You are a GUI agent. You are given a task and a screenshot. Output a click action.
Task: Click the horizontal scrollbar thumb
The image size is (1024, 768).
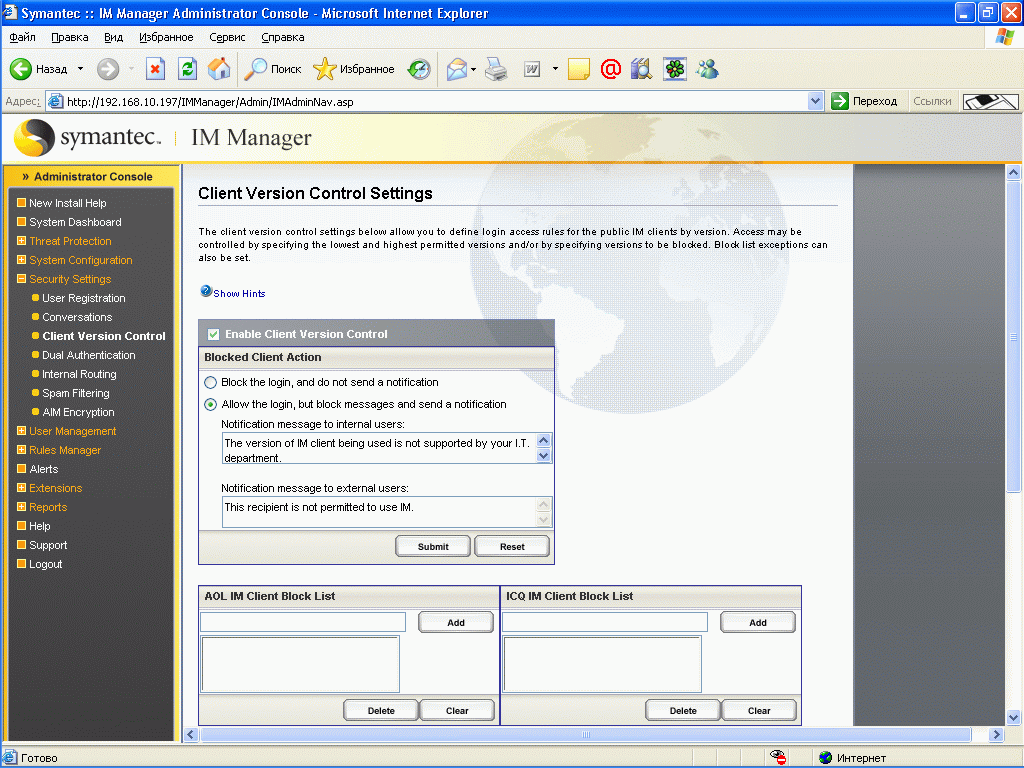click(586, 735)
